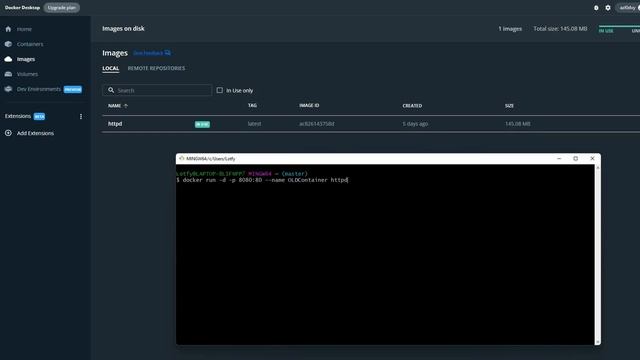Viewport: 640px width, 360px height.
Task: Open Extensions three-dot menu
Action: (81, 116)
